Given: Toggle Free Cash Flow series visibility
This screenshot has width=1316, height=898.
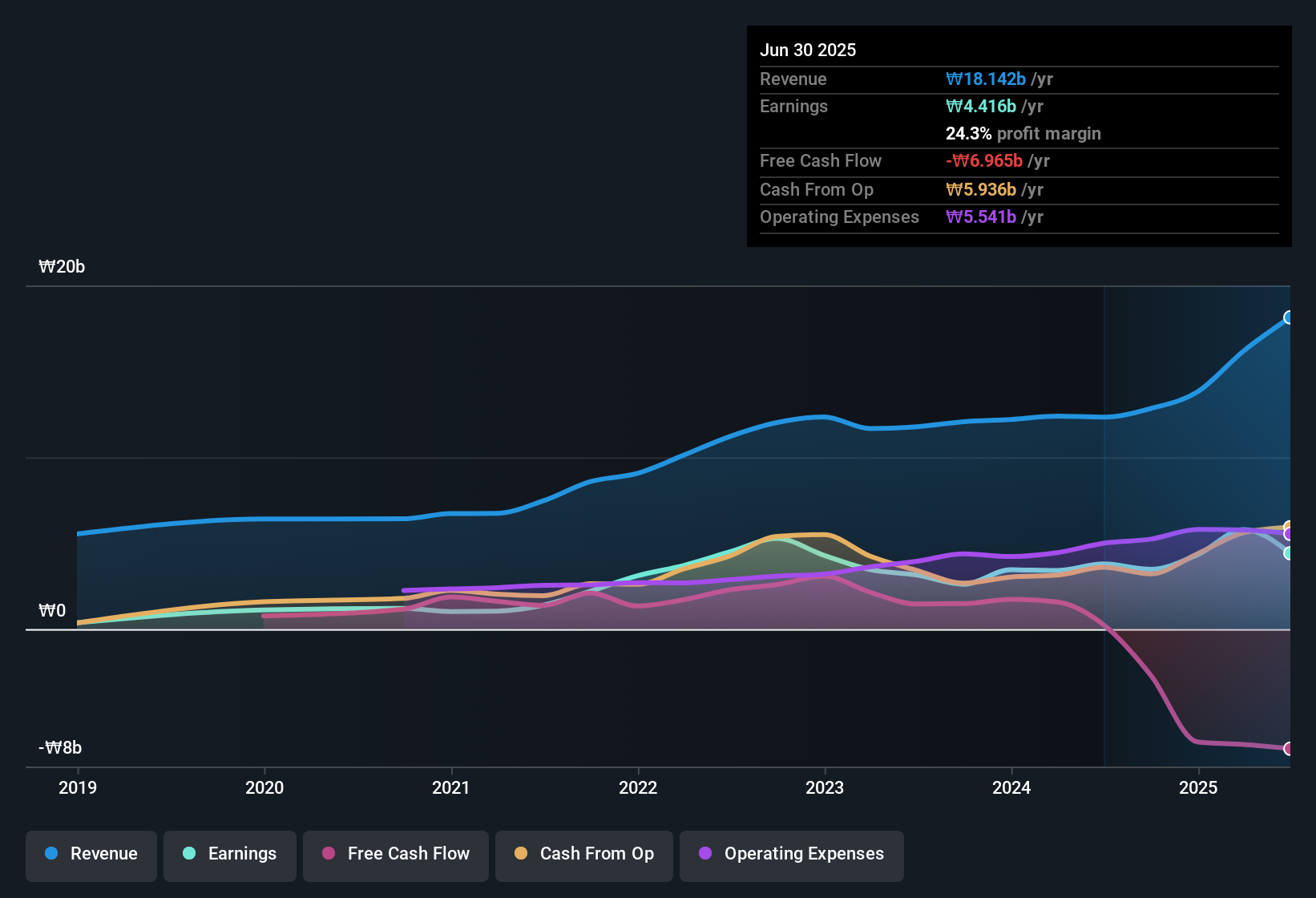Looking at the screenshot, I should pyautogui.click(x=396, y=856).
